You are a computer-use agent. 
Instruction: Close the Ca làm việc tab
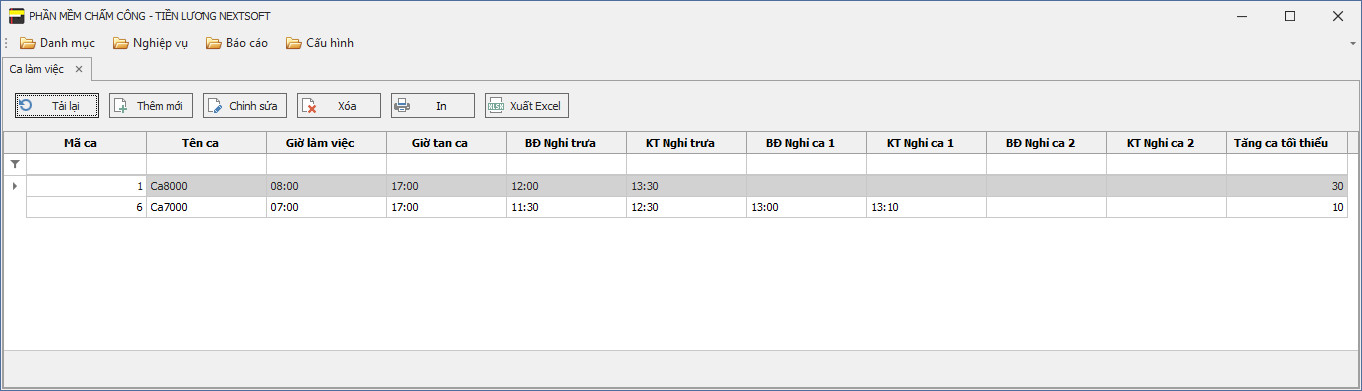click(79, 69)
